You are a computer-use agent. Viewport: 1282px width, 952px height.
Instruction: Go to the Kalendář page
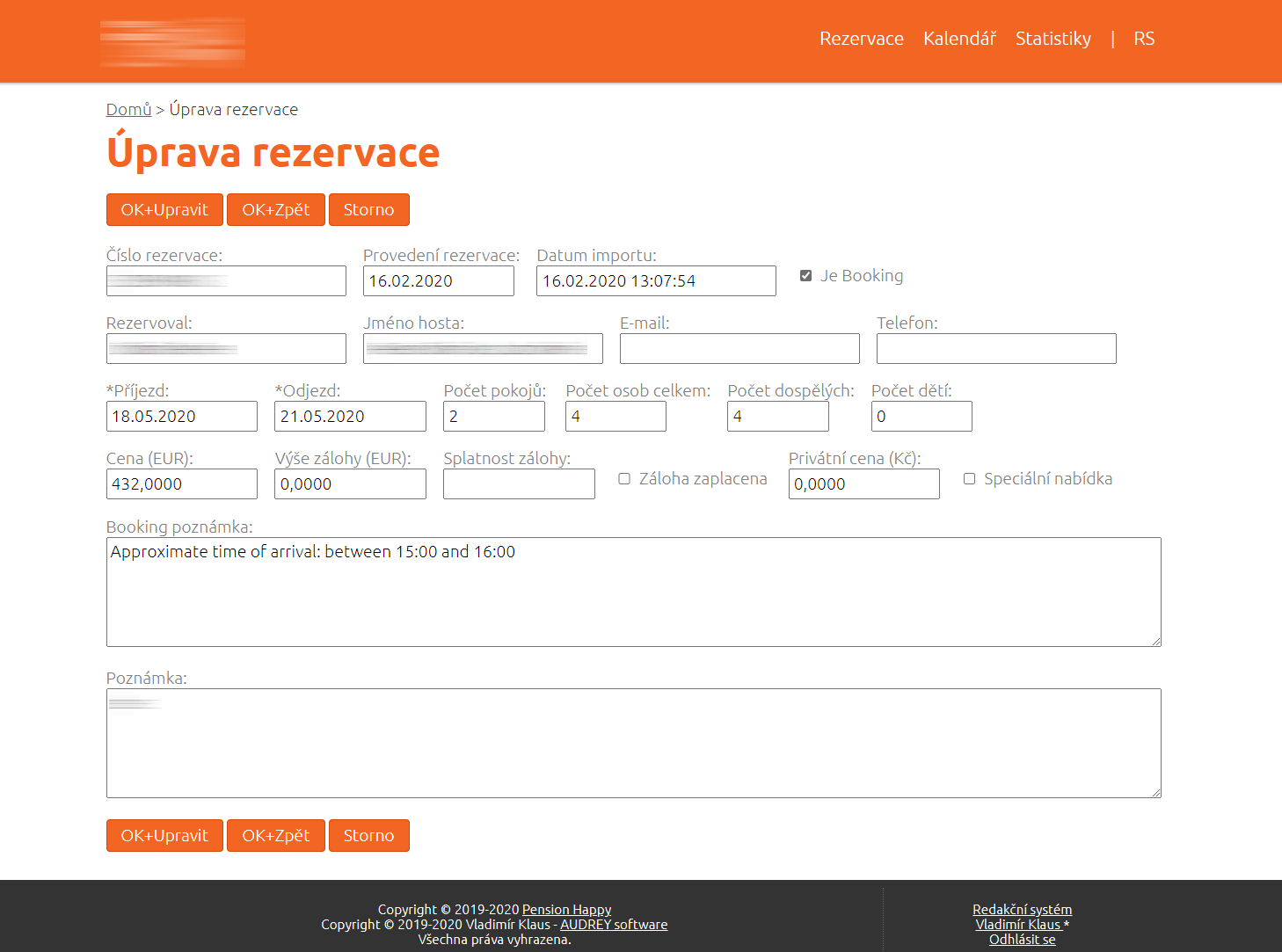(x=959, y=39)
